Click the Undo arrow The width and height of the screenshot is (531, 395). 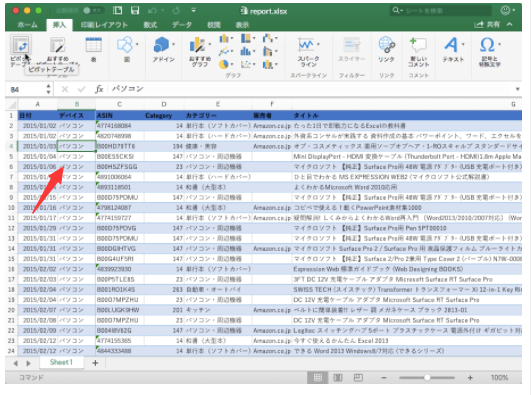(x=152, y=11)
